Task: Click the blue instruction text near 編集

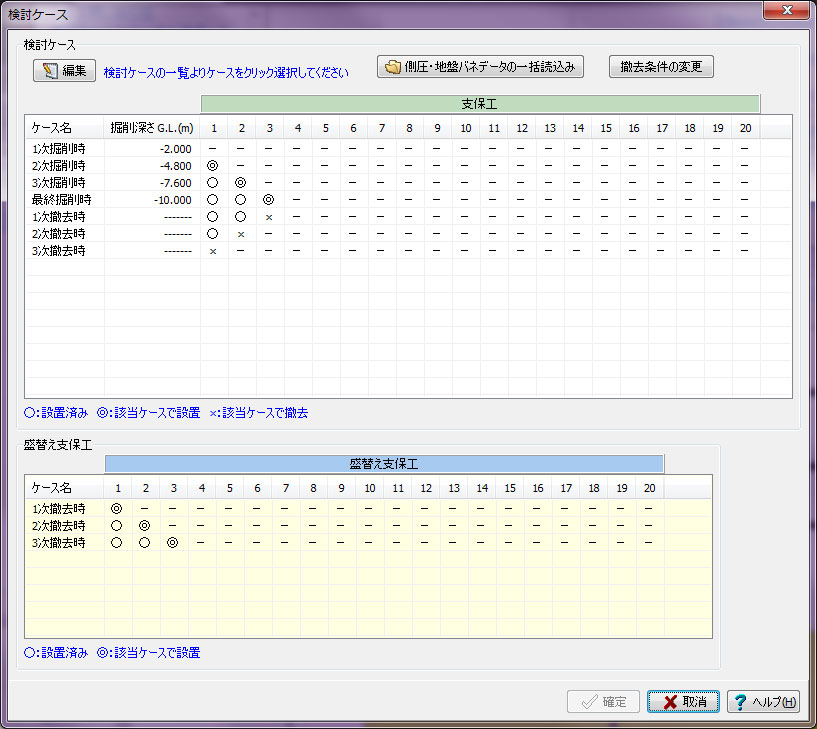Action: pyautogui.click(x=226, y=72)
